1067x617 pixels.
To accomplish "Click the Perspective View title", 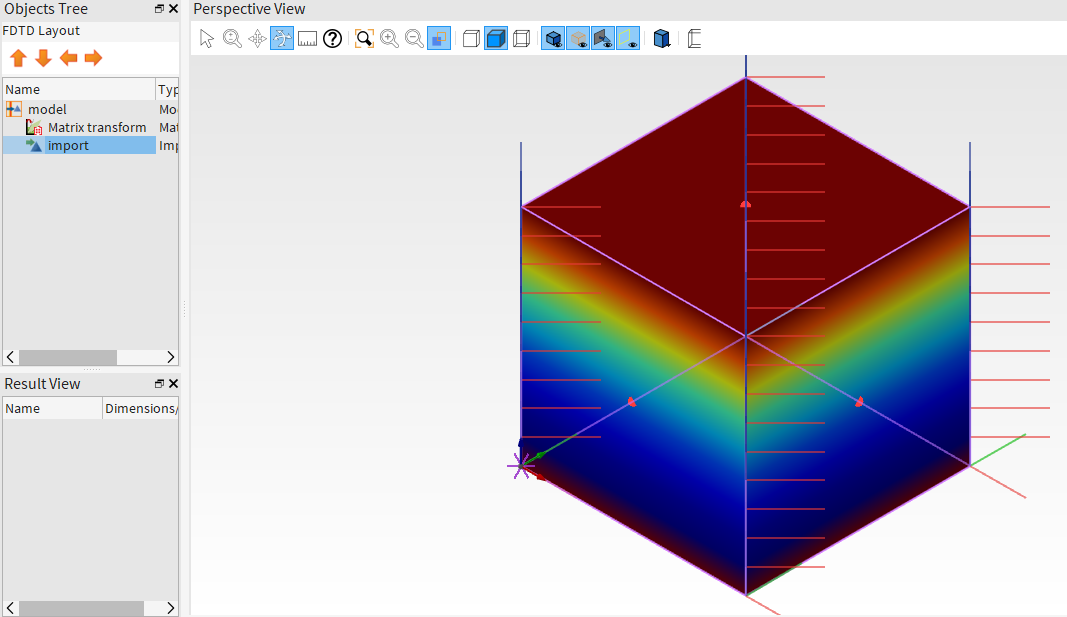I will coord(249,9).
